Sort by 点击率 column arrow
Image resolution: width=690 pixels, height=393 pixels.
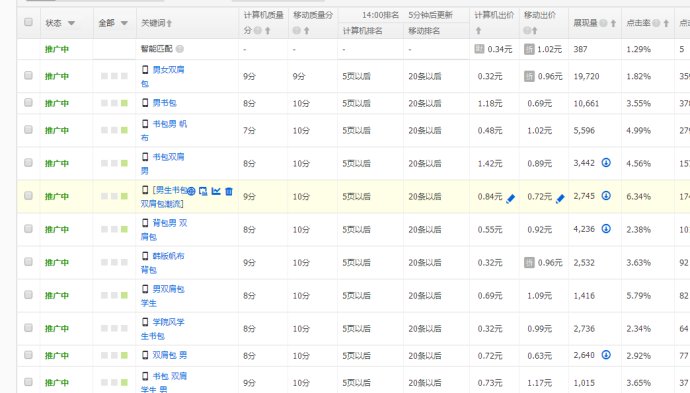[x=666, y=23]
